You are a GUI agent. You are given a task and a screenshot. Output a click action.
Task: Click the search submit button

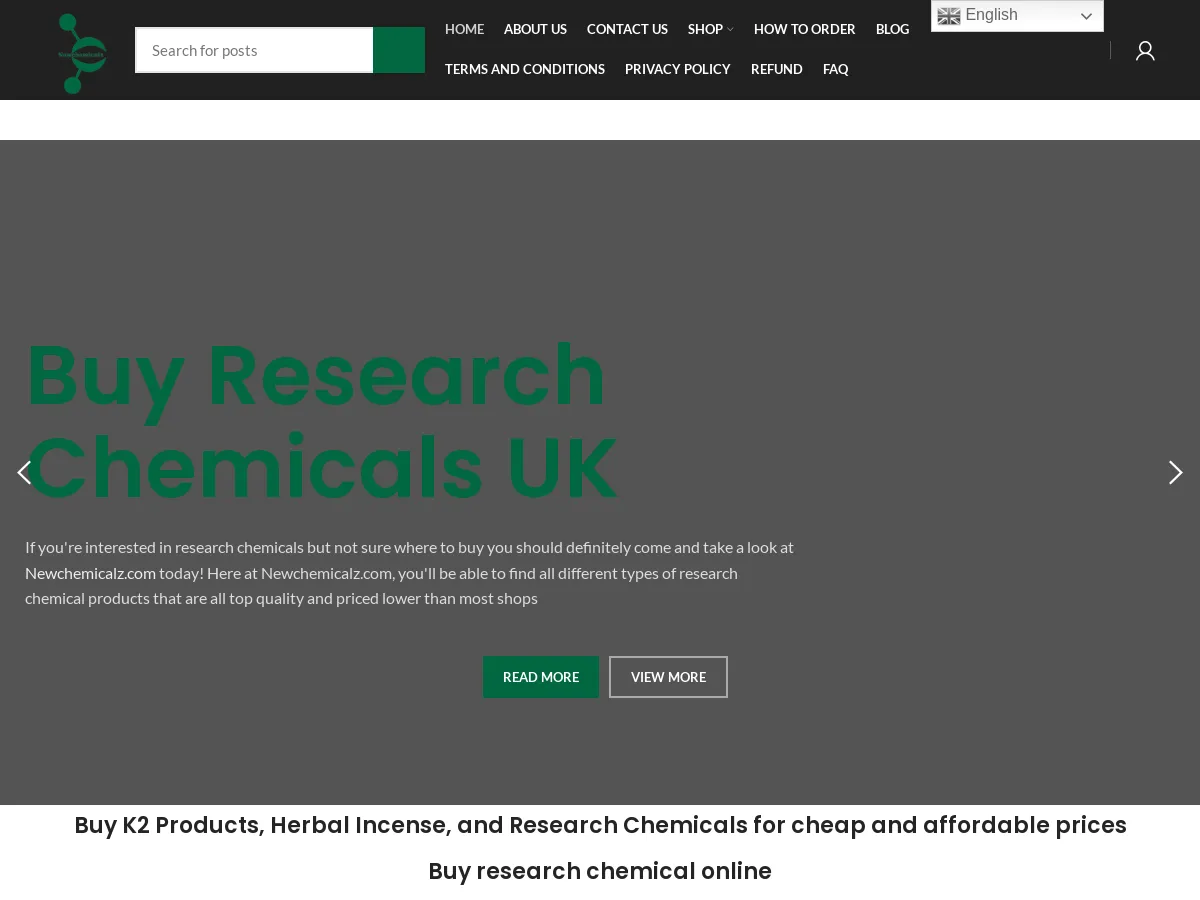398,50
